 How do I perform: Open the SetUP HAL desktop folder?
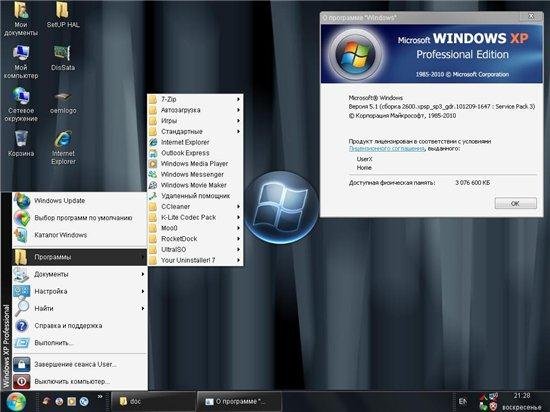(63, 15)
